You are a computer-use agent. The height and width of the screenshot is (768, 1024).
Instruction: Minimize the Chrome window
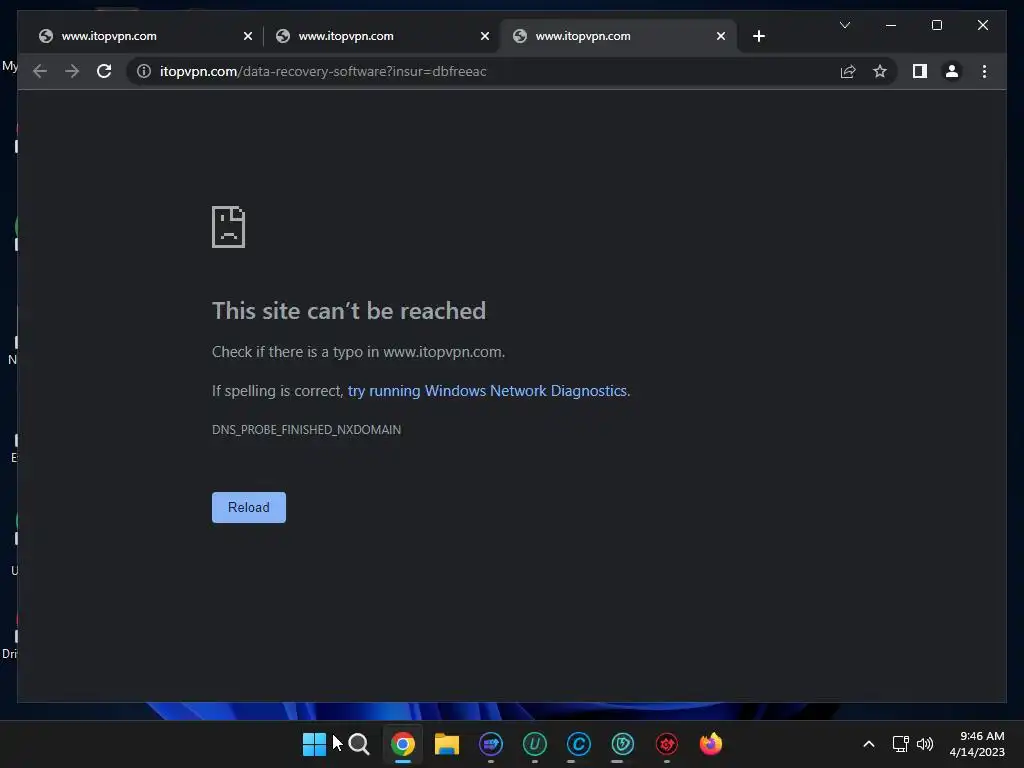[891, 25]
